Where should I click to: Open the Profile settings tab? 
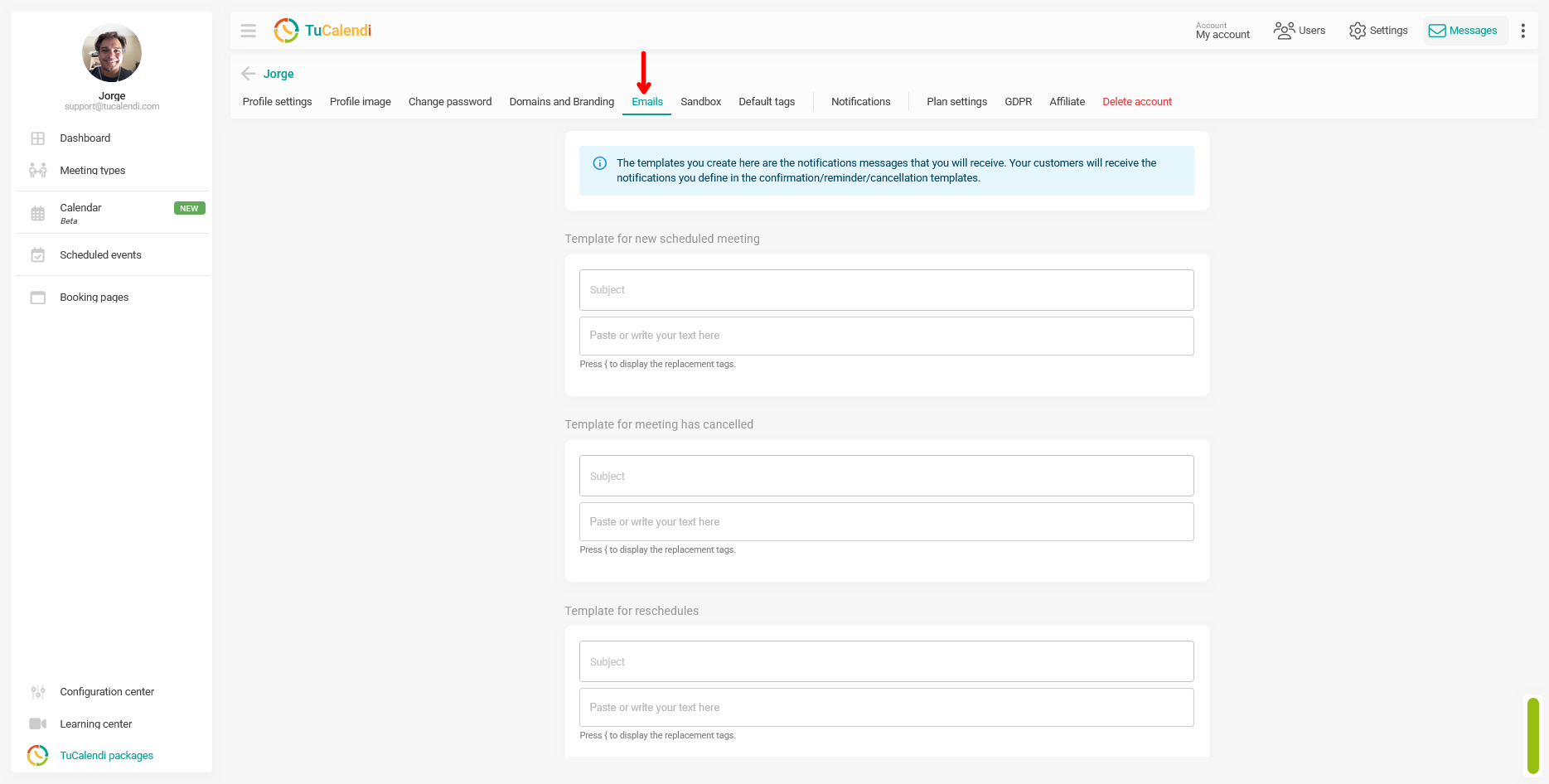click(277, 102)
